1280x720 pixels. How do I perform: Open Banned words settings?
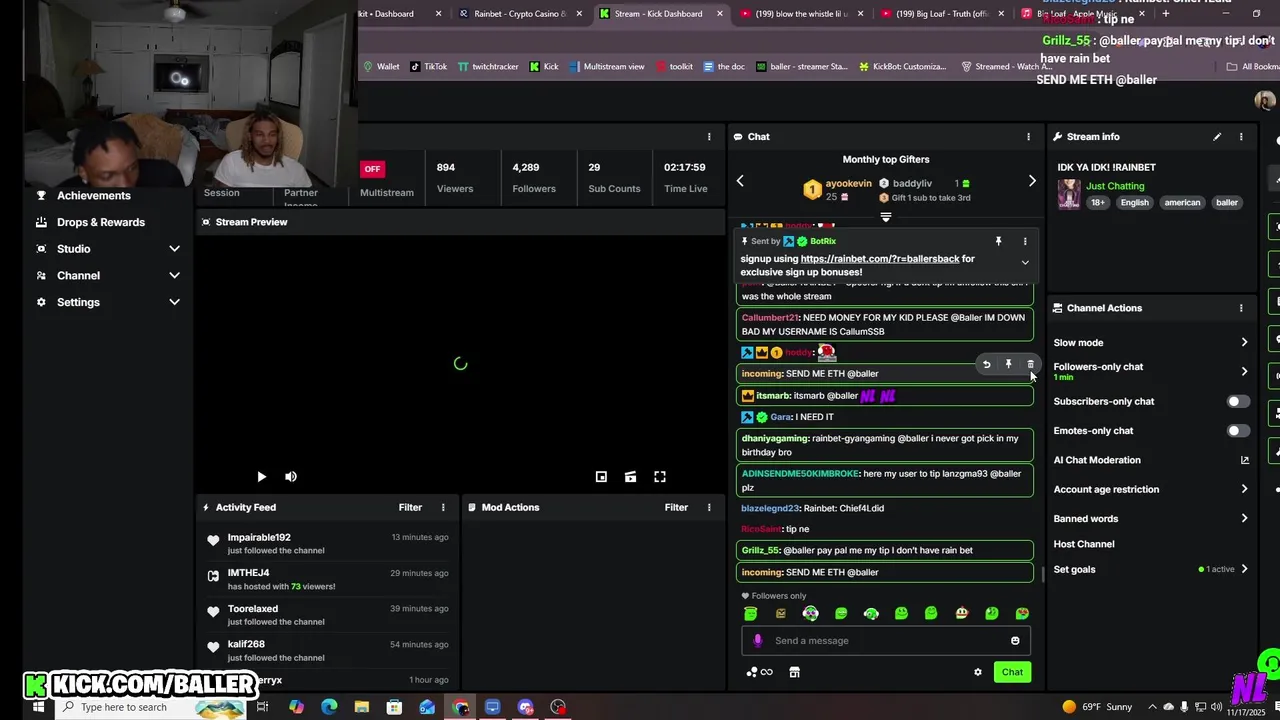pos(1151,519)
